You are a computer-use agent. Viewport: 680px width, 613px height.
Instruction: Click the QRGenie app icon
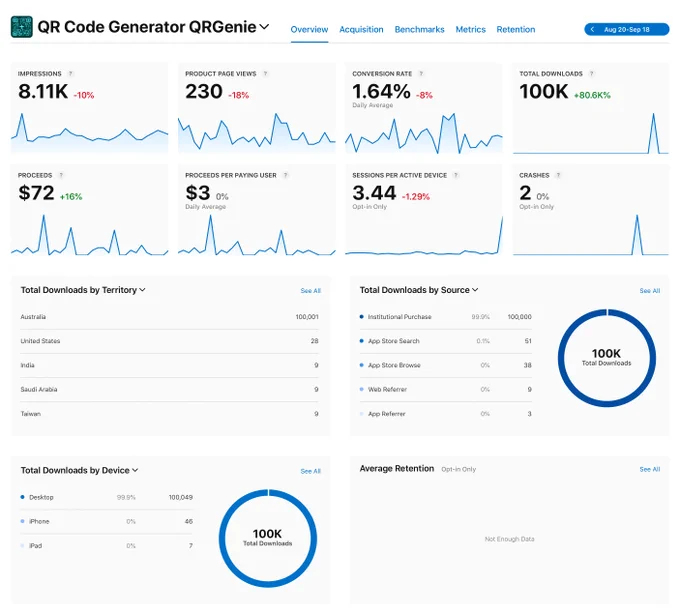[22, 27]
